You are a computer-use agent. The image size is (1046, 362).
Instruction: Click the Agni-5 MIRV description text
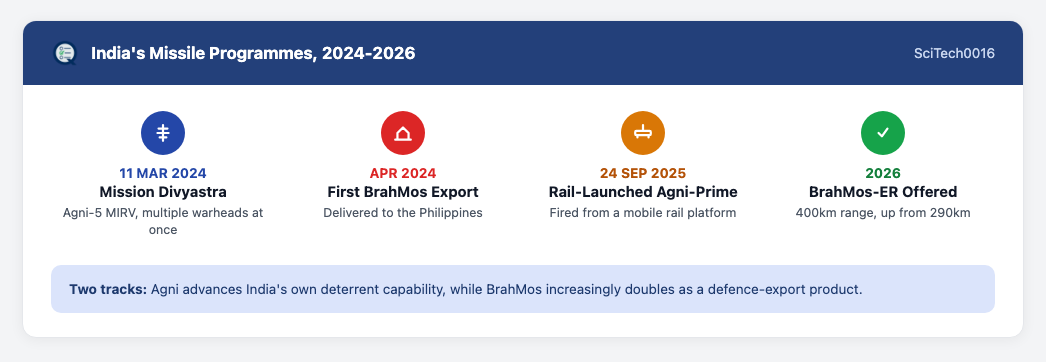click(163, 221)
